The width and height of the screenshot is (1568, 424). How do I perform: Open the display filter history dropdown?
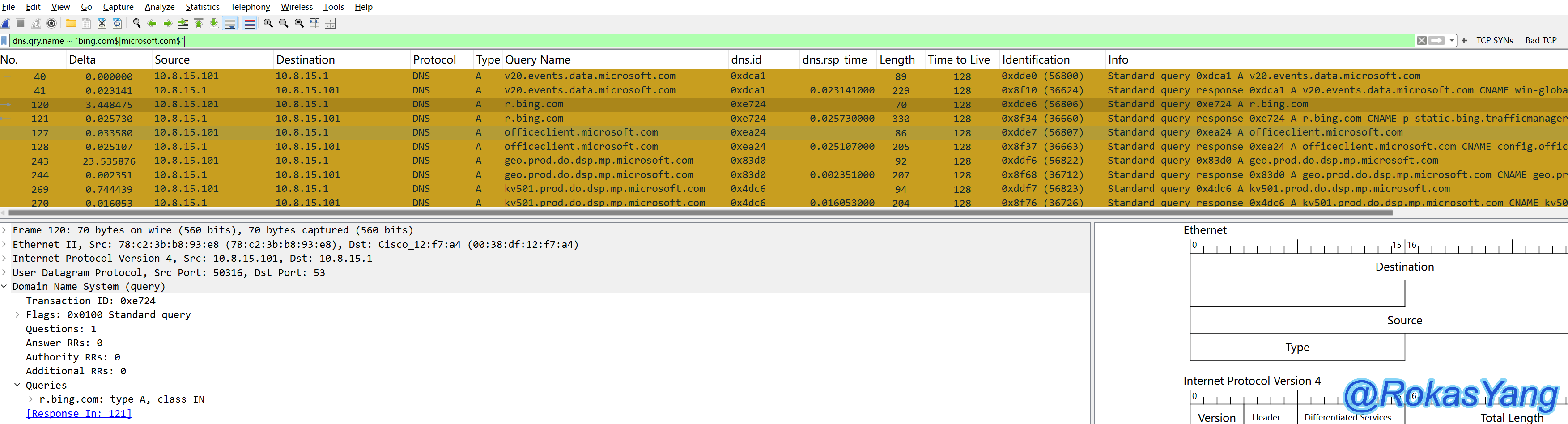(1452, 41)
